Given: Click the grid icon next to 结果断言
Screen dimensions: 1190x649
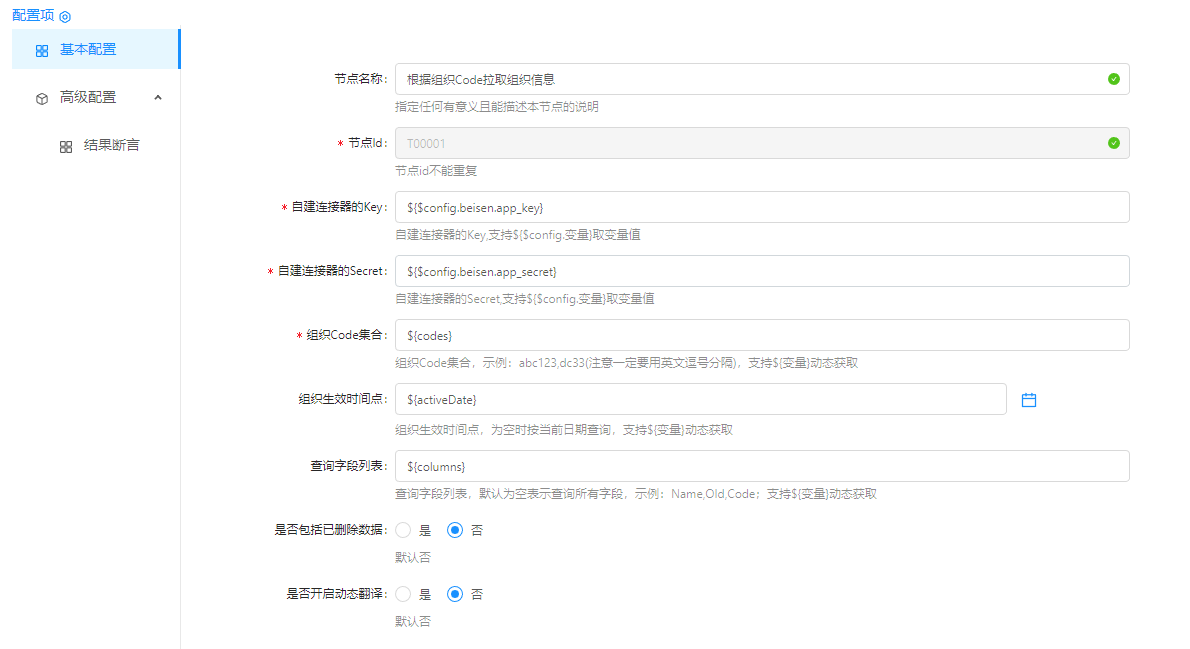Looking at the screenshot, I should pos(66,146).
